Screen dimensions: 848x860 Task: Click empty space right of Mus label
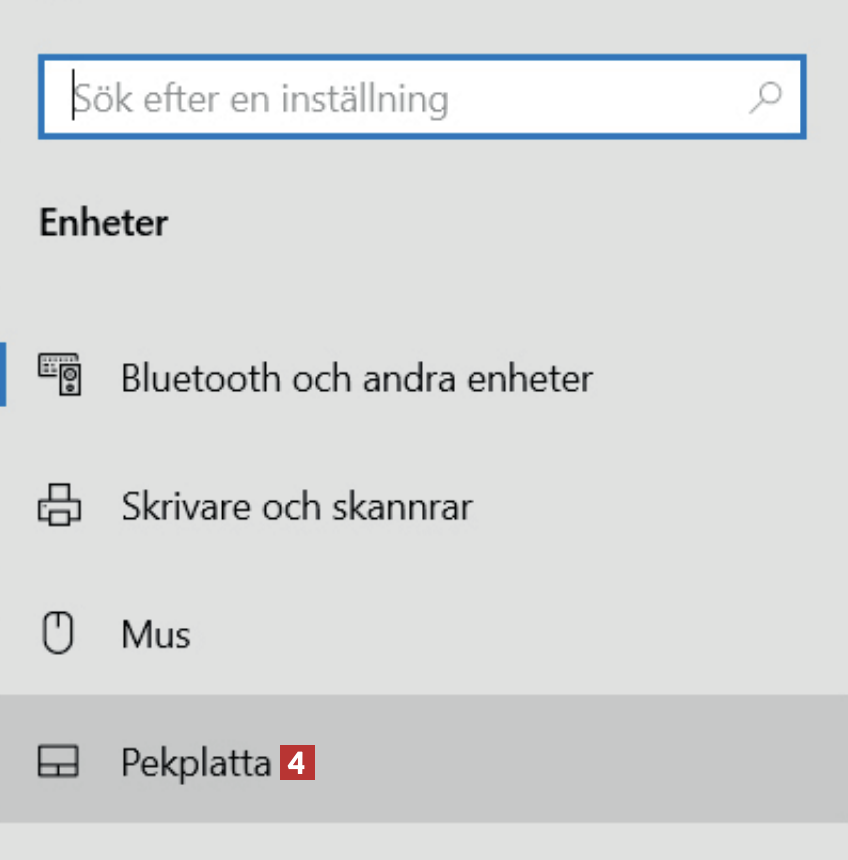(500, 634)
